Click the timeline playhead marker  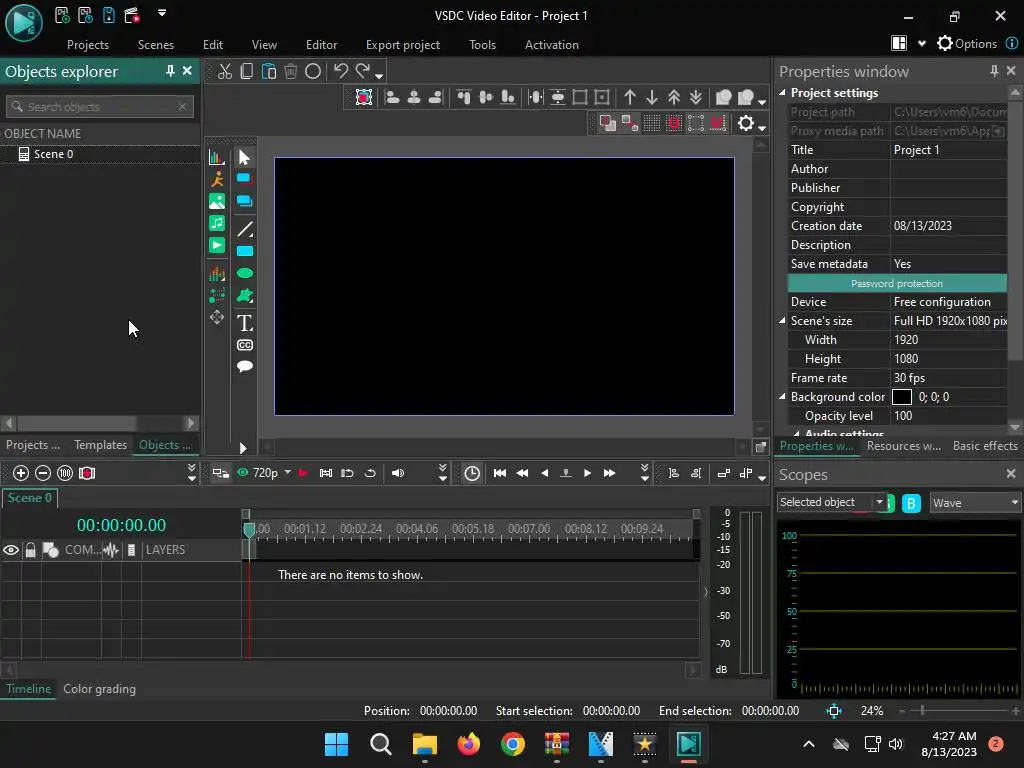click(x=249, y=530)
